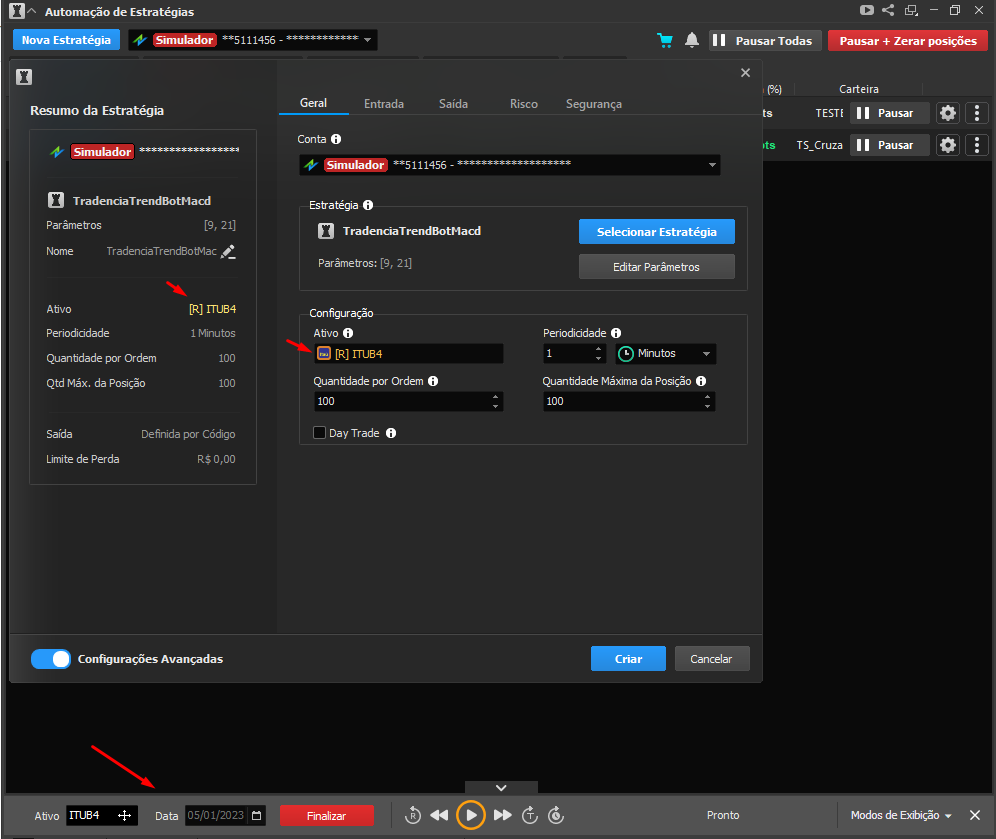
Task: Finalize the replay with Finalizar
Action: [326, 816]
